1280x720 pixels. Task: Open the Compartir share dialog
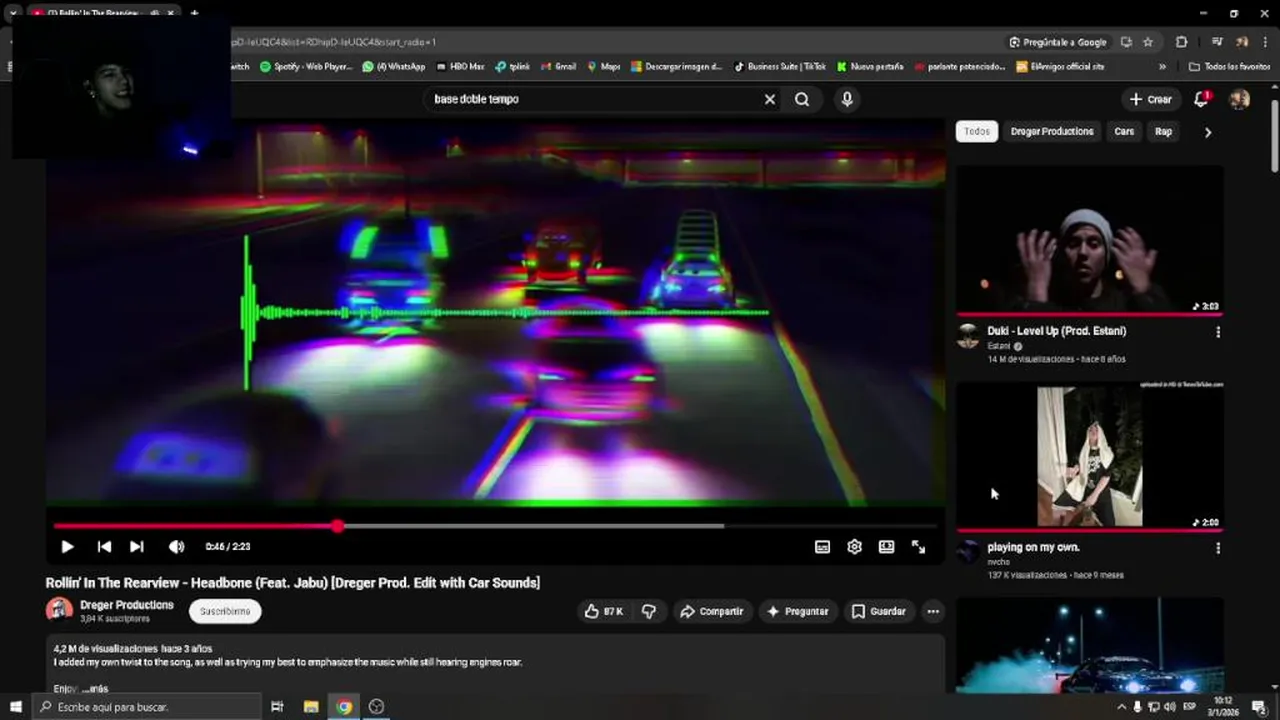711,611
